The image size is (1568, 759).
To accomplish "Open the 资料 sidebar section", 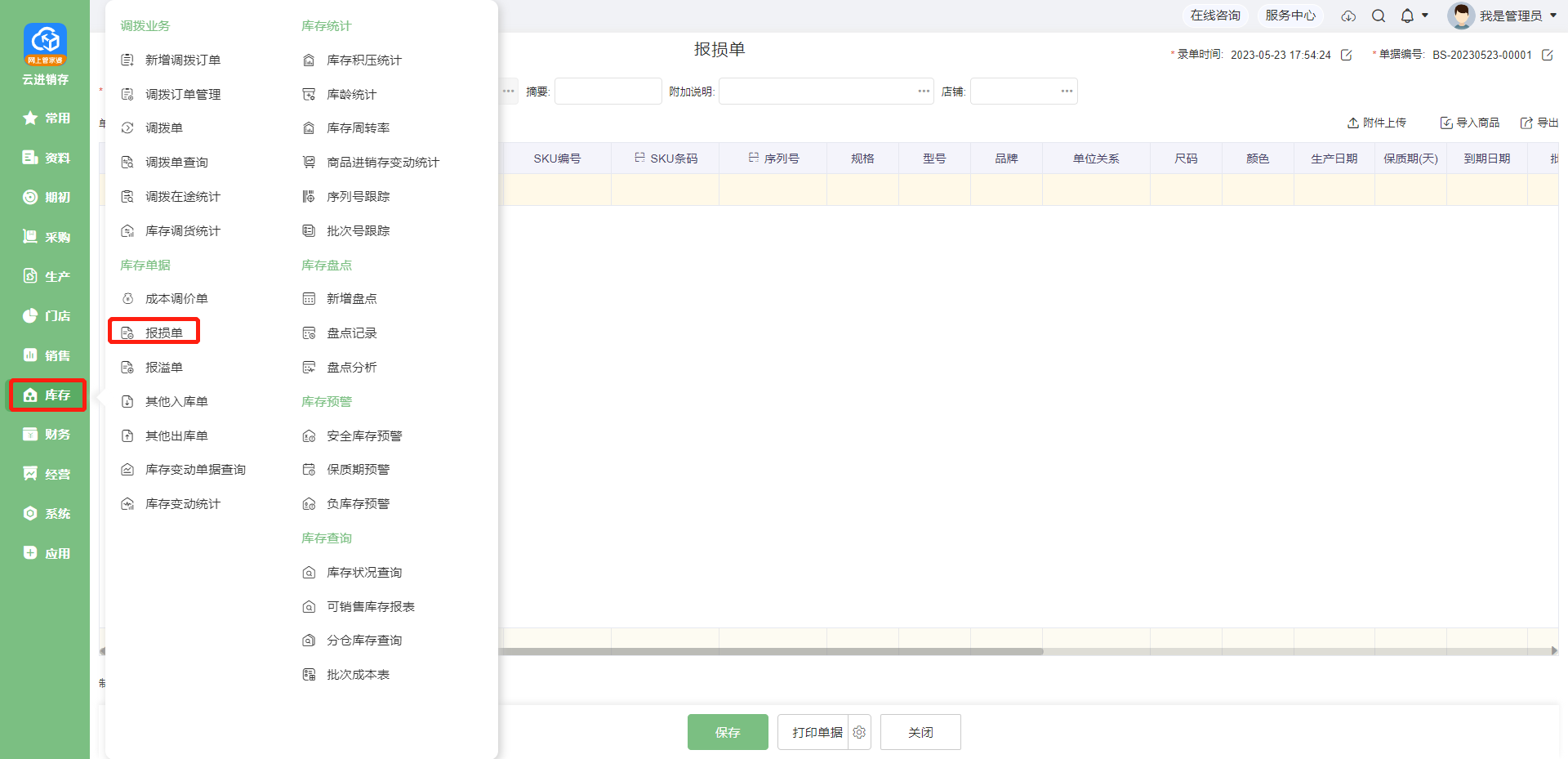I will 45,158.
